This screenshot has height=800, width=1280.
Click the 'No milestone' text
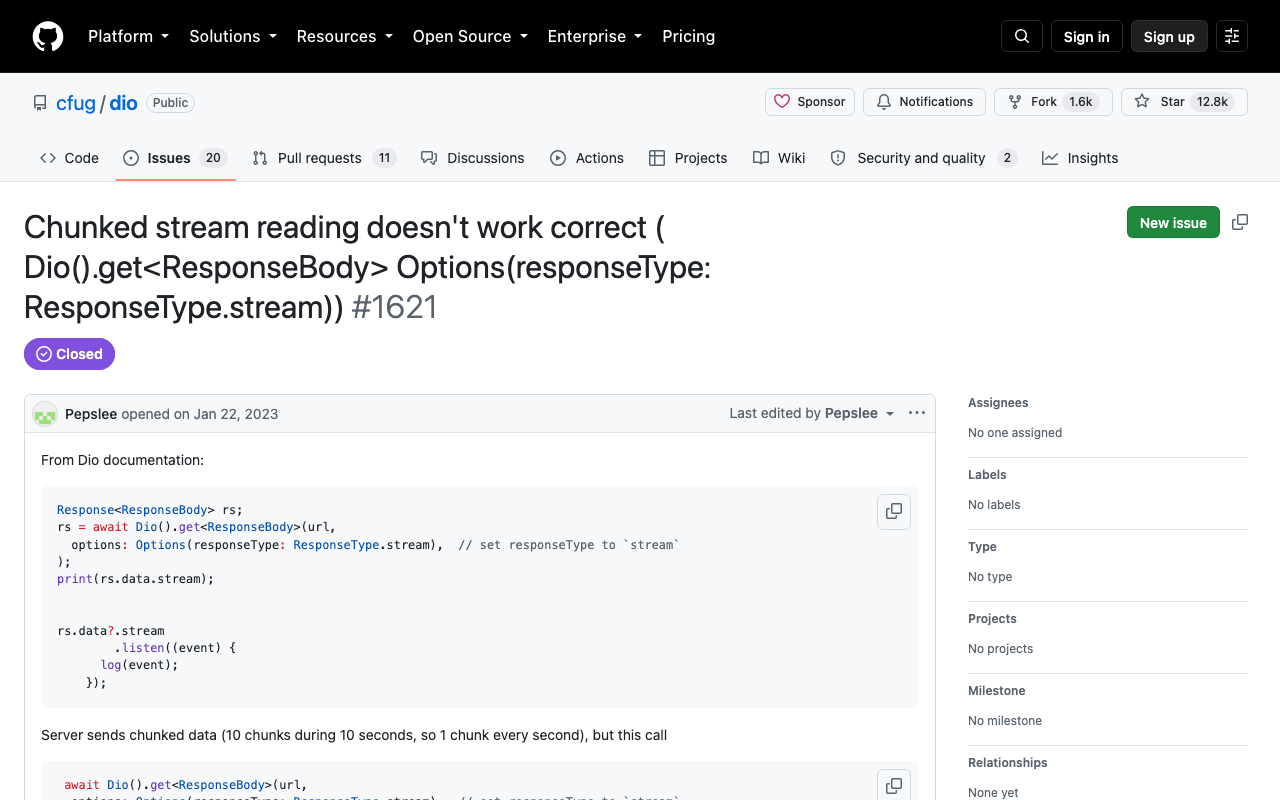point(1005,721)
